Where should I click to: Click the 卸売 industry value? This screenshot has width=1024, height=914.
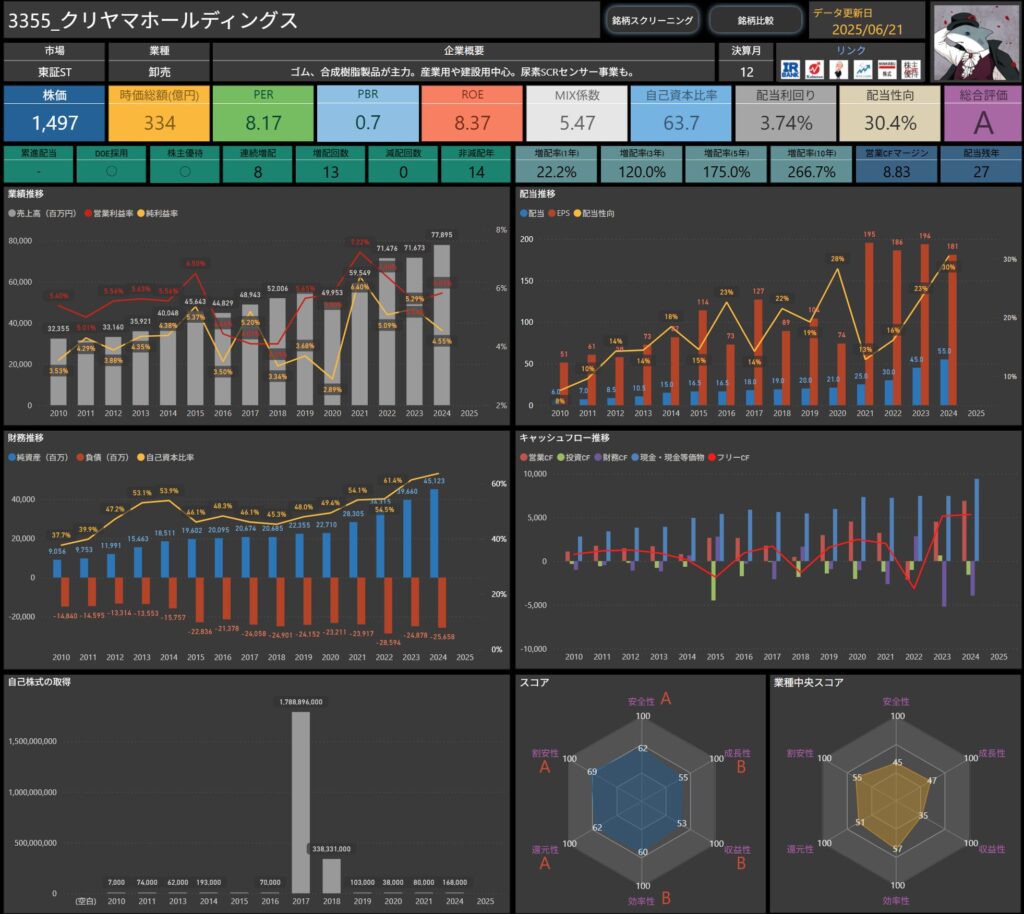coord(159,72)
